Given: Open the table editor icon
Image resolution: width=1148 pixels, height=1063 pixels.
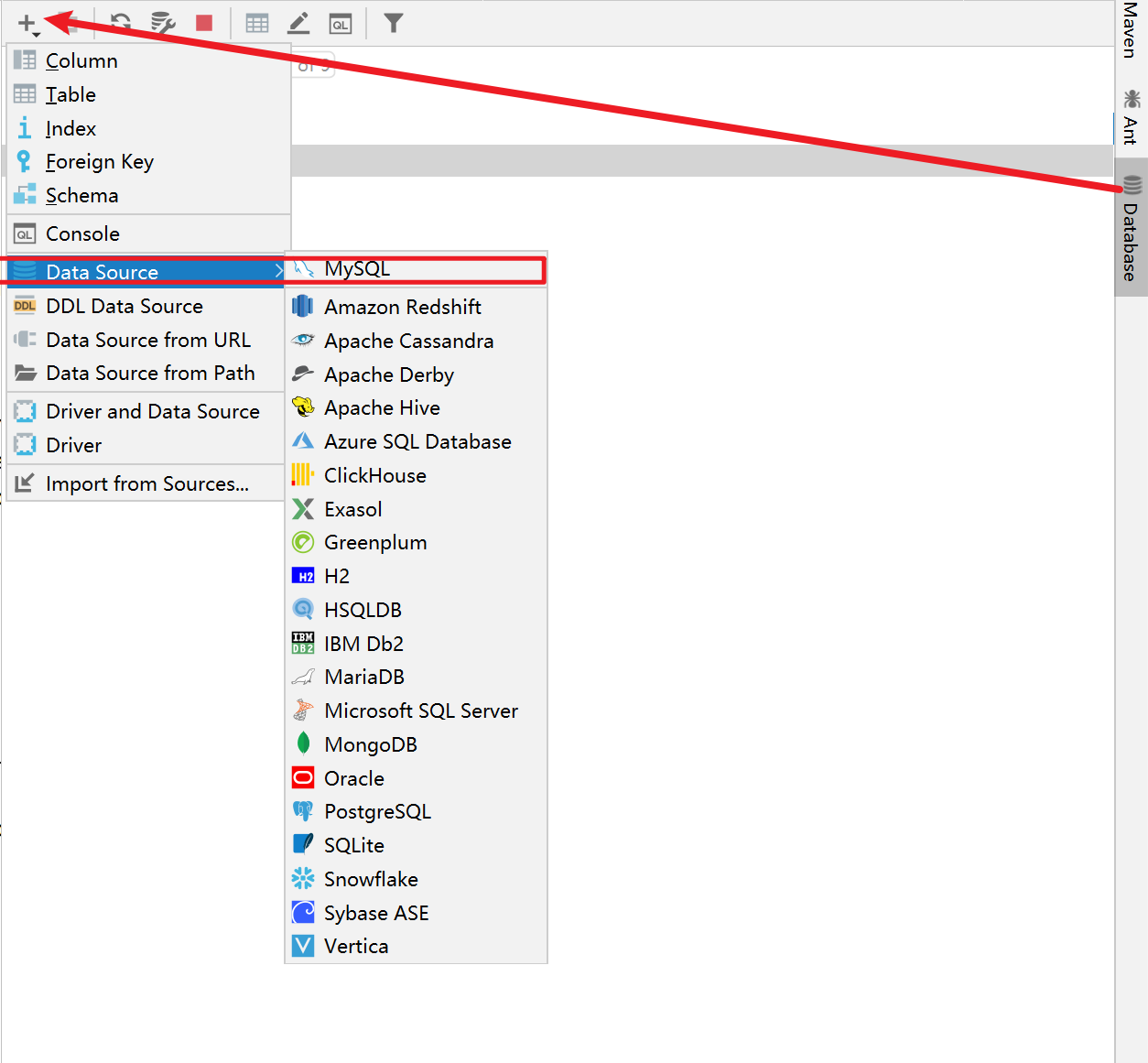Looking at the screenshot, I should [x=257, y=23].
